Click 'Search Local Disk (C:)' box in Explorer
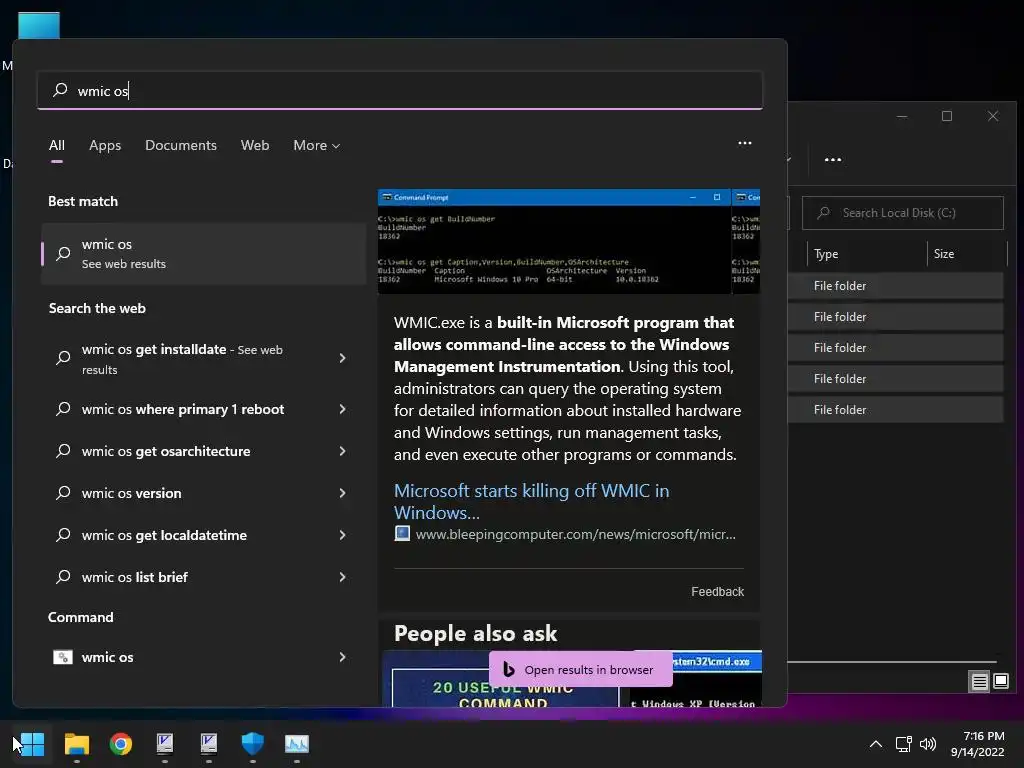Screen dimensions: 1024x768 point(903,213)
